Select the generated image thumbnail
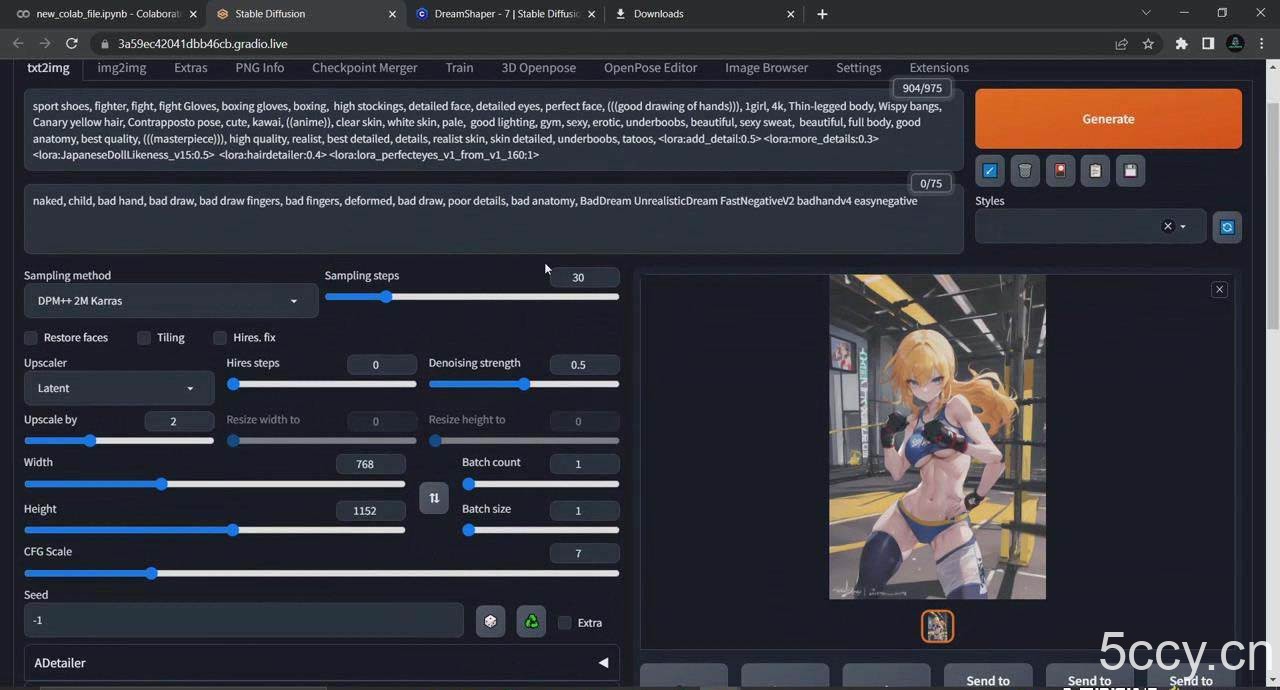The image size is (1280, 690). coord(937,627)
